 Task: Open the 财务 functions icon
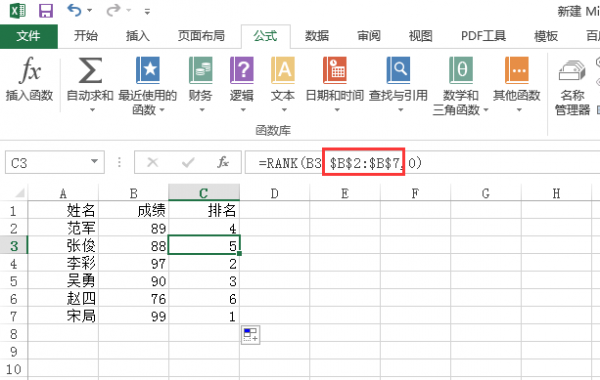201,70
